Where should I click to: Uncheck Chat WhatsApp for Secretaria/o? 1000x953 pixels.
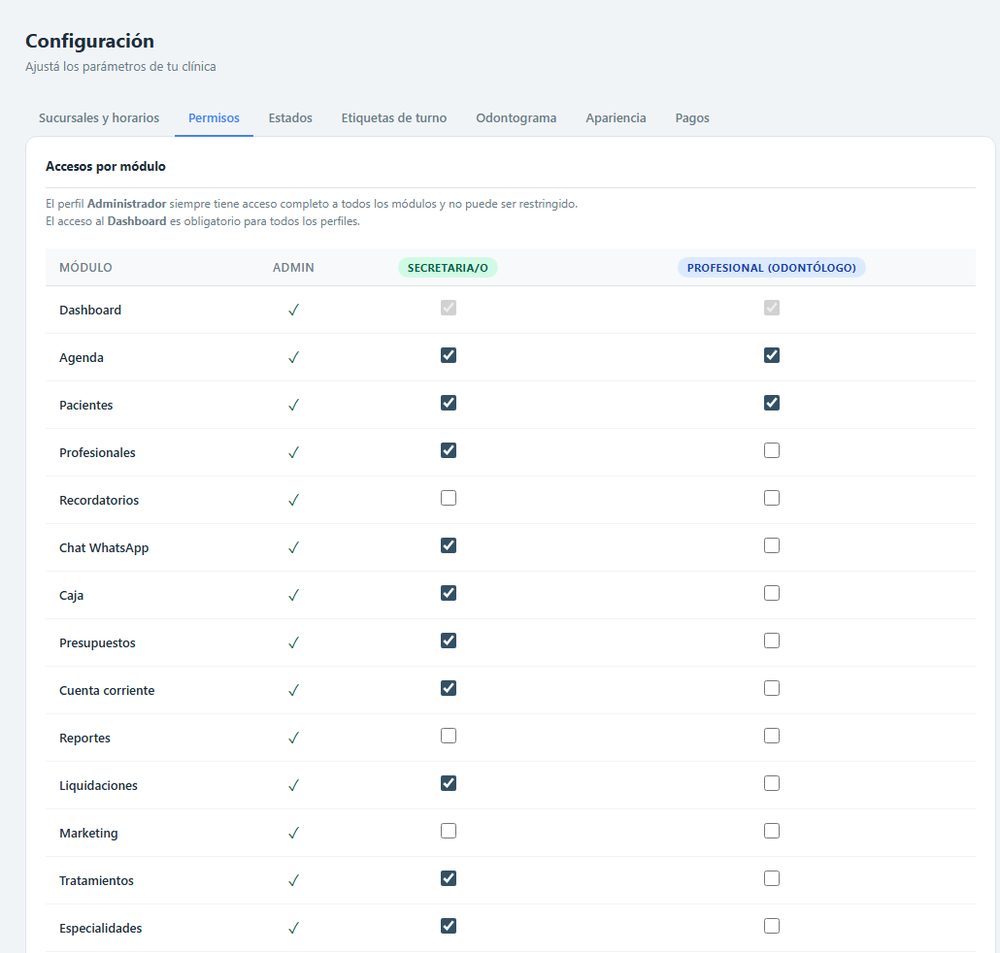(448, 545)
